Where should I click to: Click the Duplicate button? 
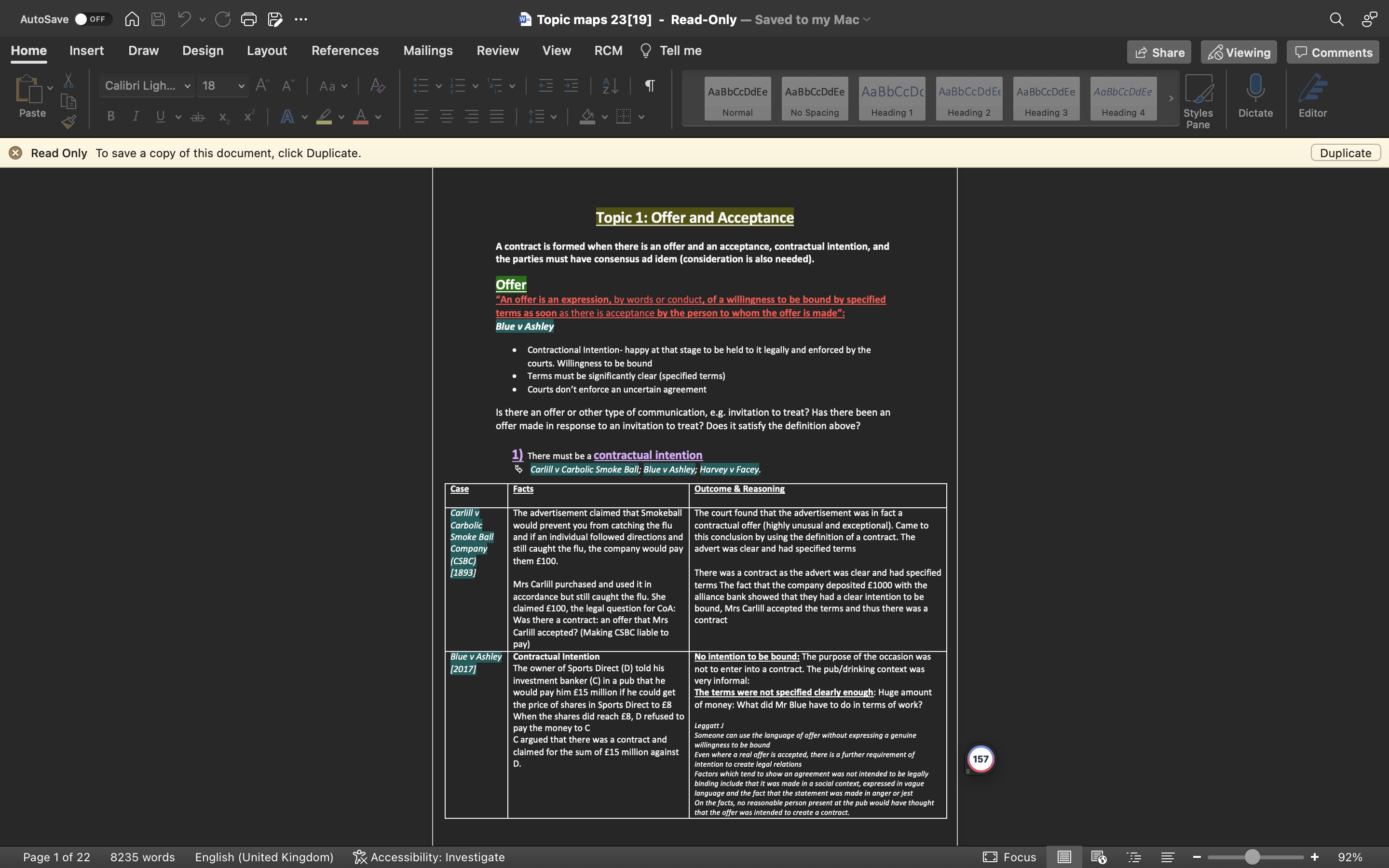pyautogui.click(x=1345, y=153)
